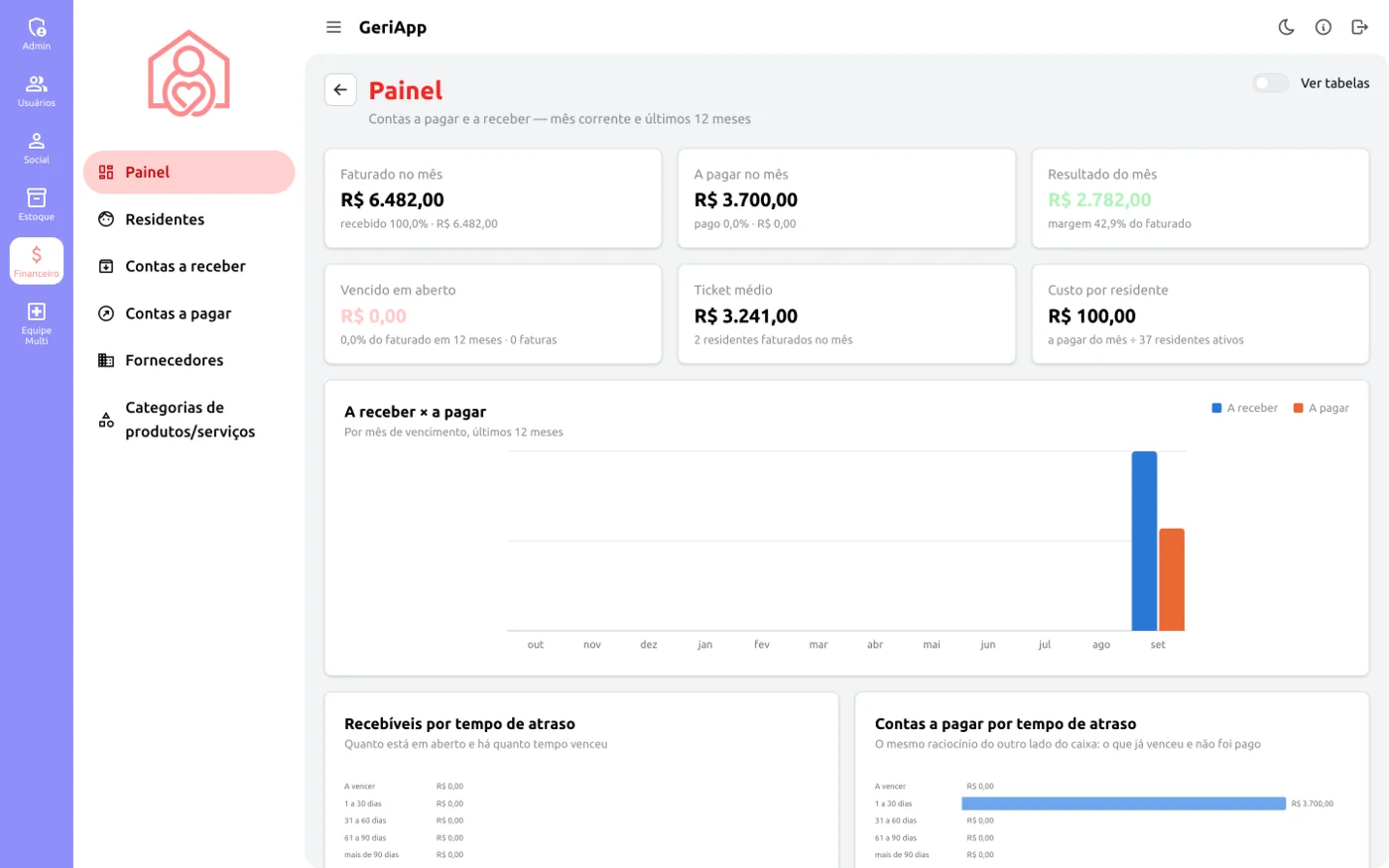Click the back arrow beside Painel
The width and height of the screenshot is (1389, 868).
[340, 90]
